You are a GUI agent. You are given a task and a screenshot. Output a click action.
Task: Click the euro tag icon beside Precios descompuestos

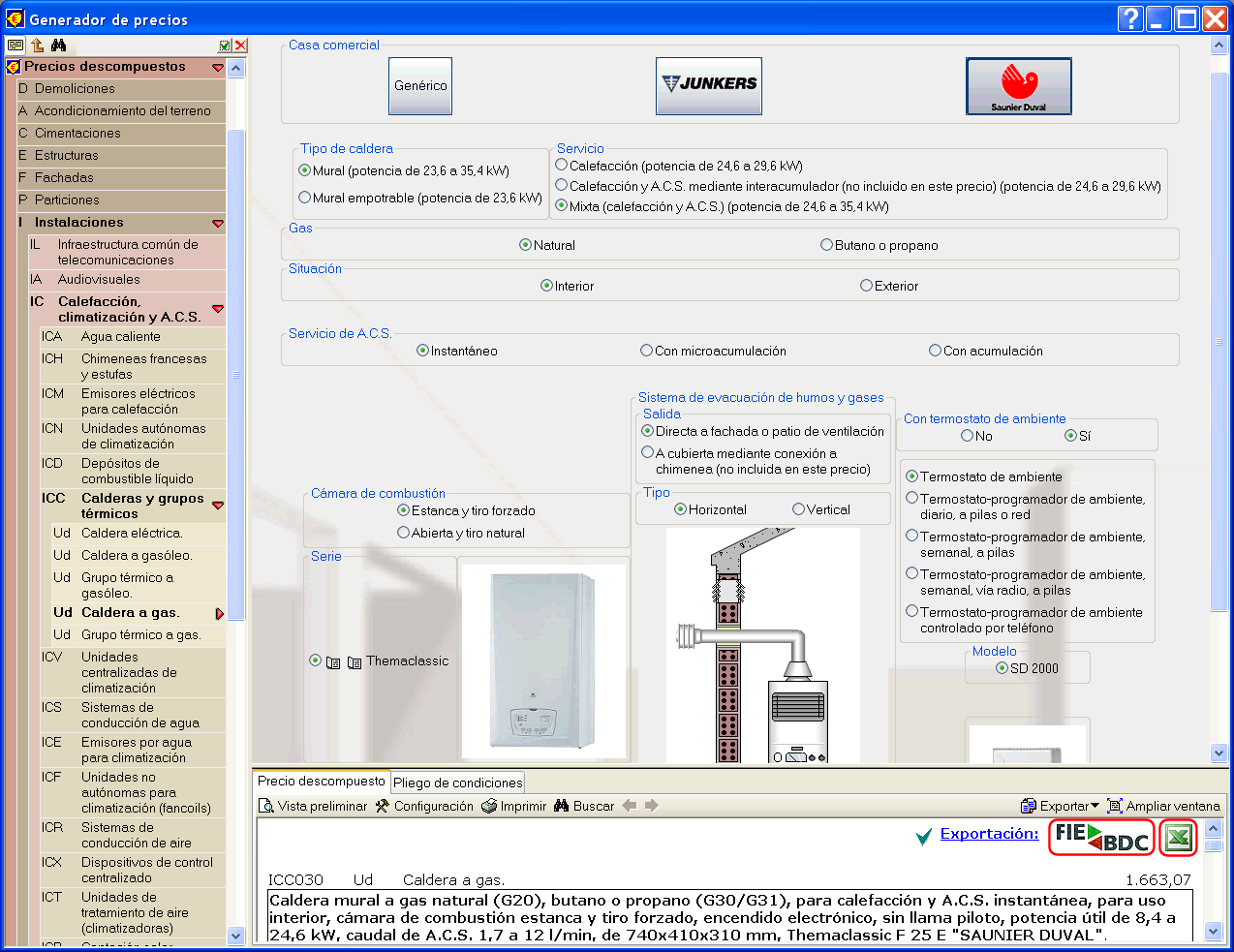point(13,67)
